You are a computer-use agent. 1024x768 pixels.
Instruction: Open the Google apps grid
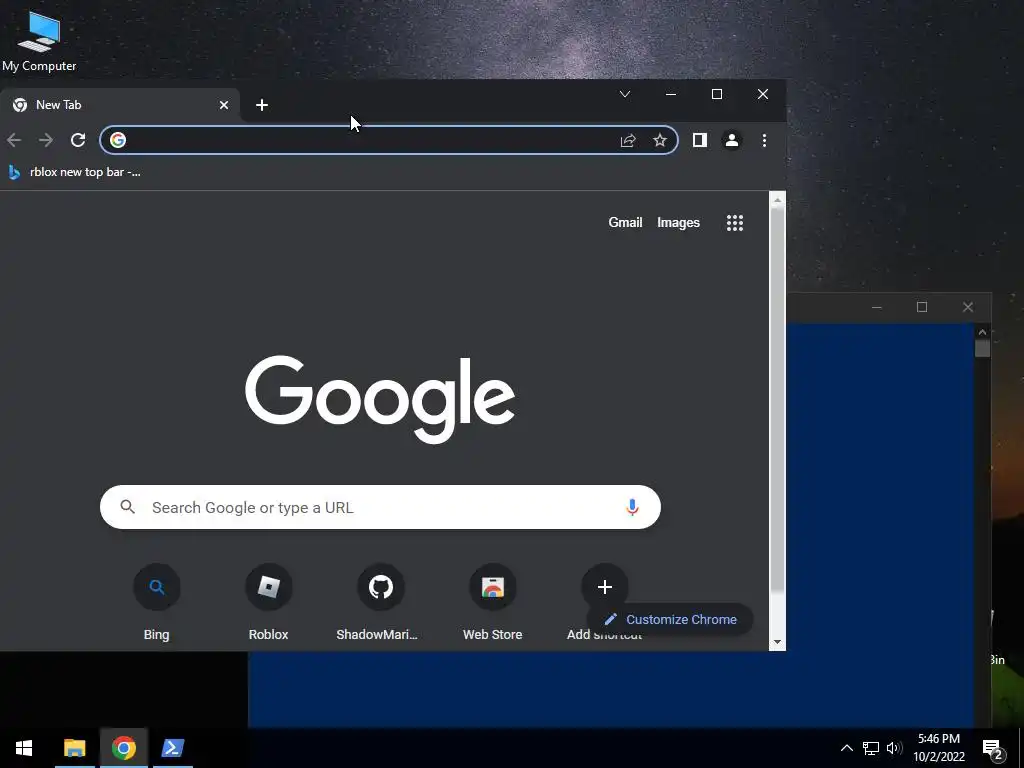pos(735,223)
